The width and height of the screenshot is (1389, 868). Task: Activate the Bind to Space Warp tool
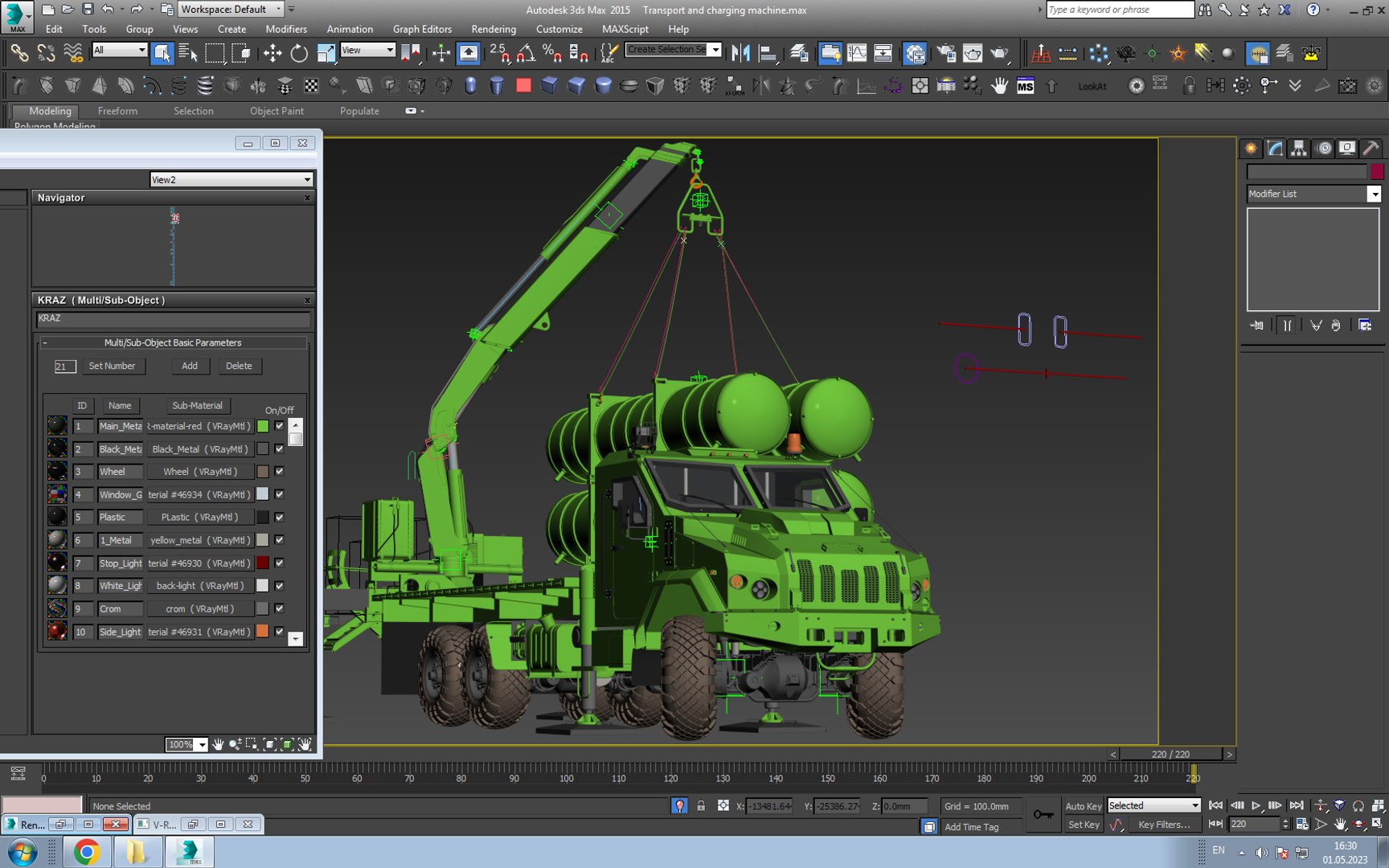coord(73,54)
